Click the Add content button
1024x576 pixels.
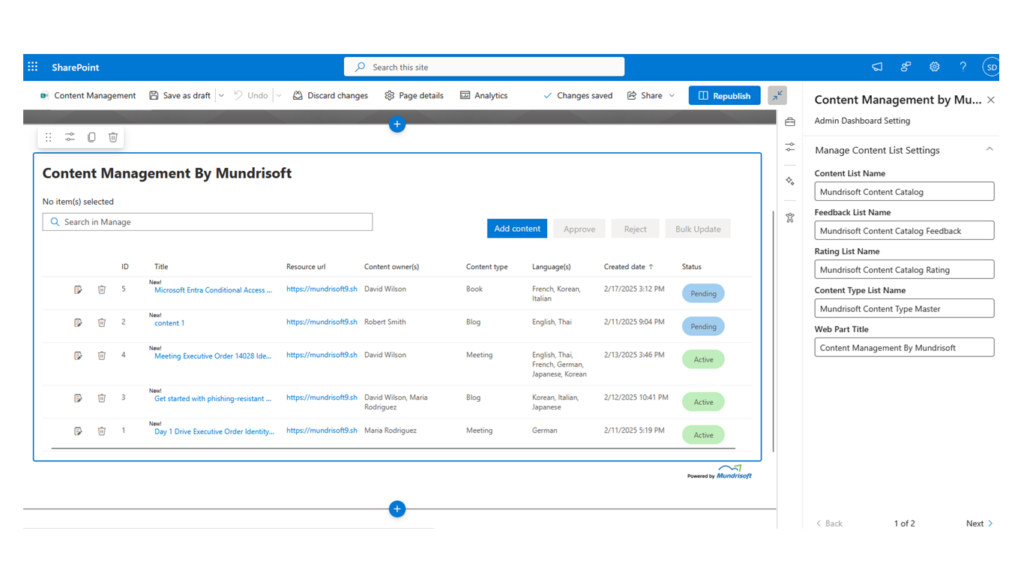(x=517, y=229)
